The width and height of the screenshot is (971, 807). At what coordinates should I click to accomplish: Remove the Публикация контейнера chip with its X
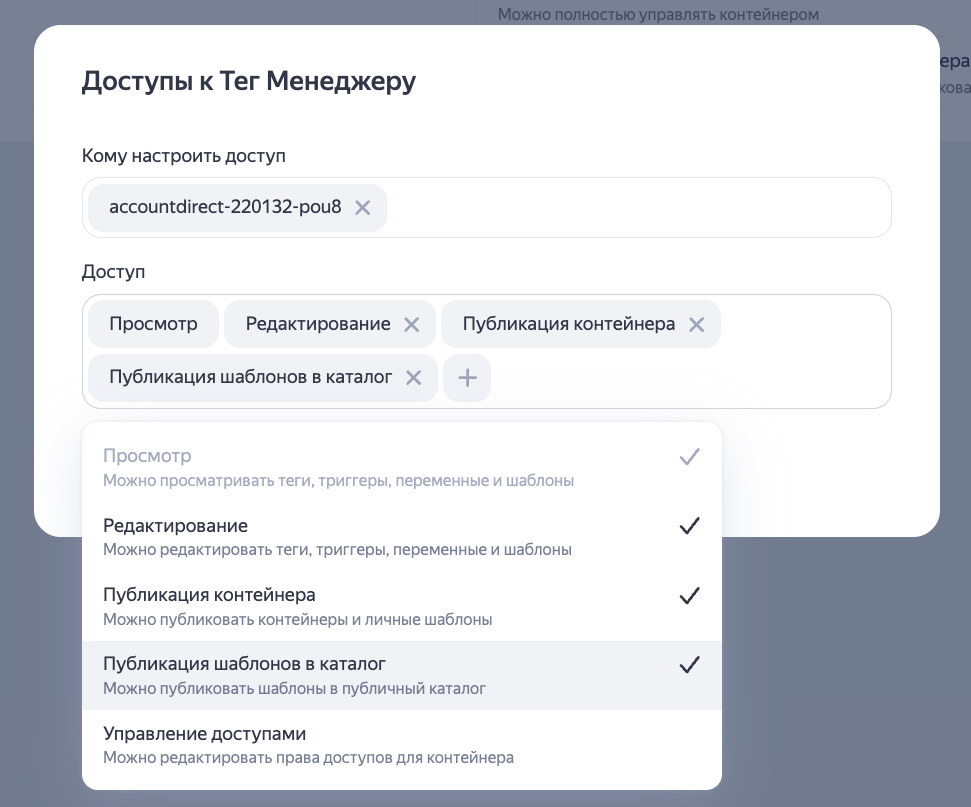(696, 324)
